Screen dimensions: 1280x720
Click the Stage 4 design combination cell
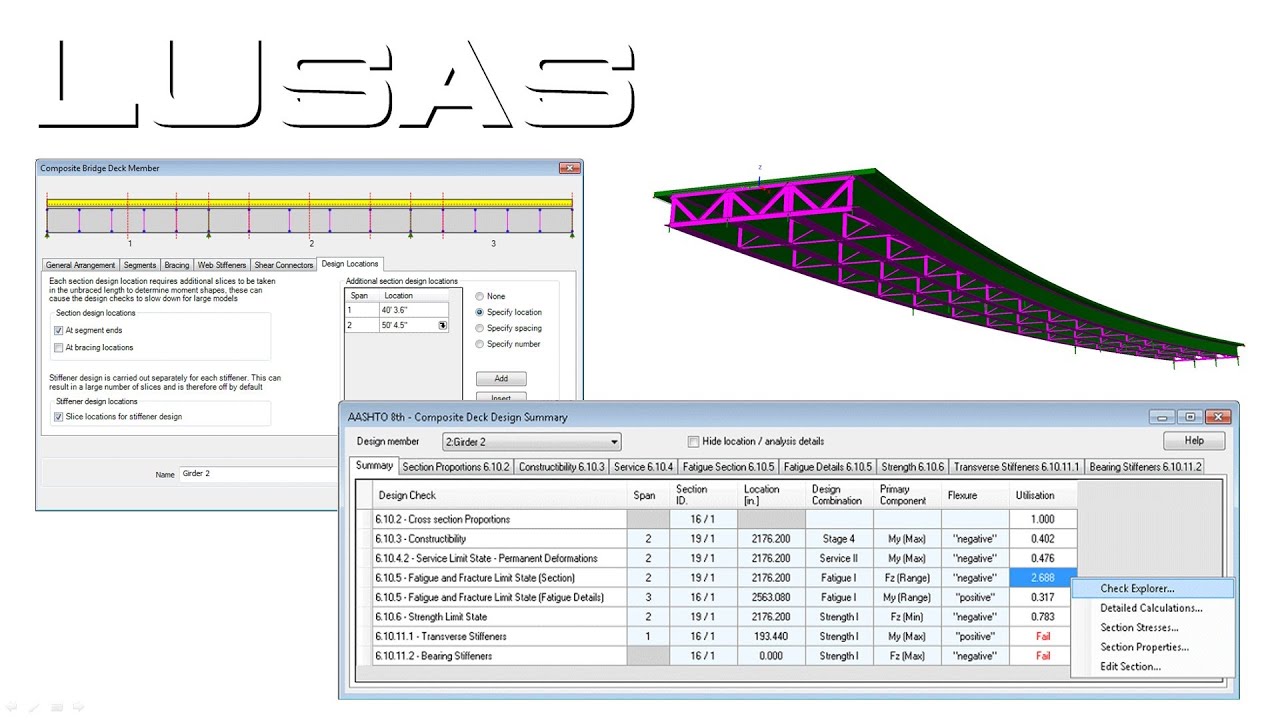[x=838, y=539]
